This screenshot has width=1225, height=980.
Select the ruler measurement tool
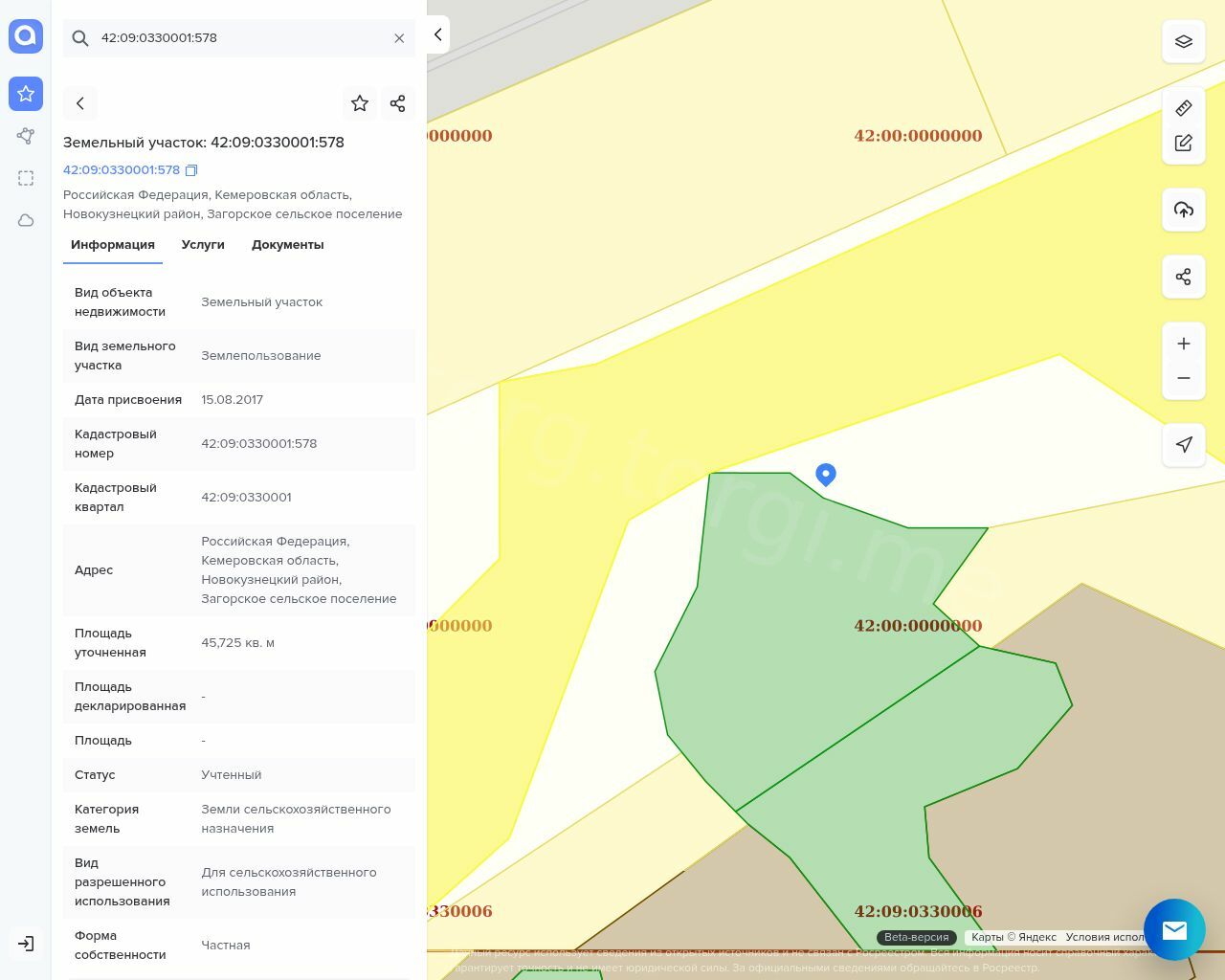click(x=1183, y=108)
